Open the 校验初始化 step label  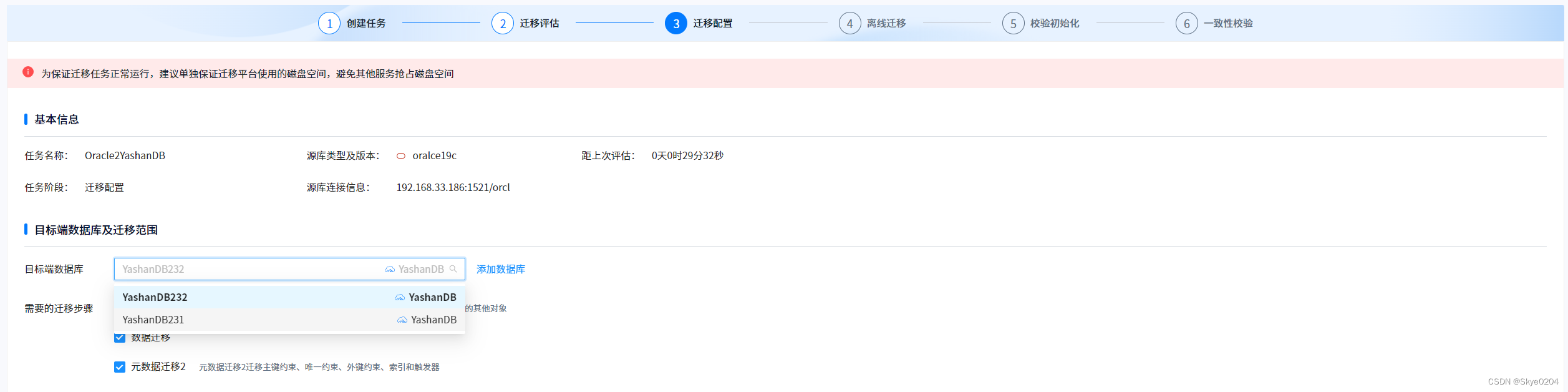(x=1055, y=24)
